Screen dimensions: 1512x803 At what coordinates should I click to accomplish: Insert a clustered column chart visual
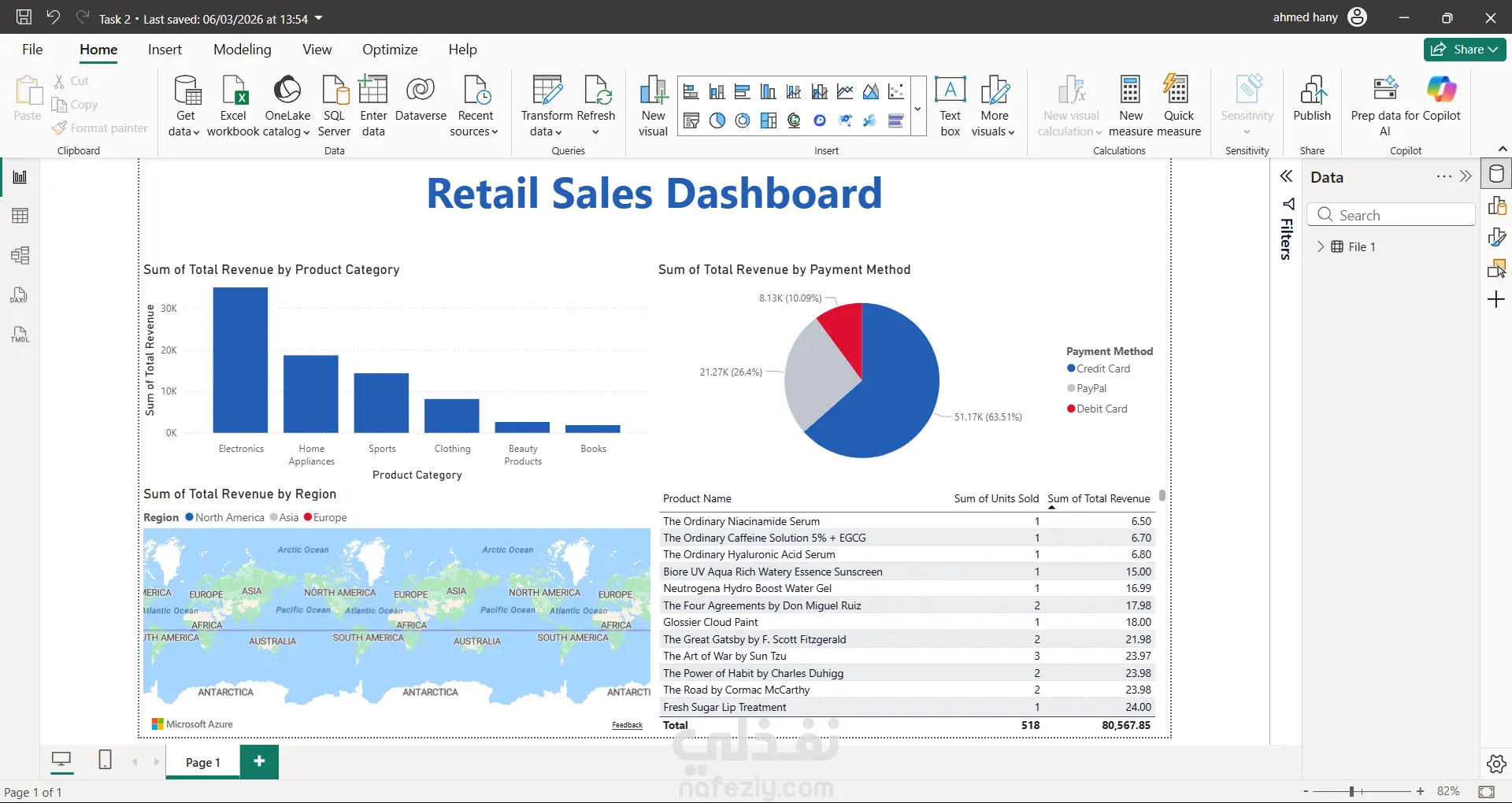[768, 92]
